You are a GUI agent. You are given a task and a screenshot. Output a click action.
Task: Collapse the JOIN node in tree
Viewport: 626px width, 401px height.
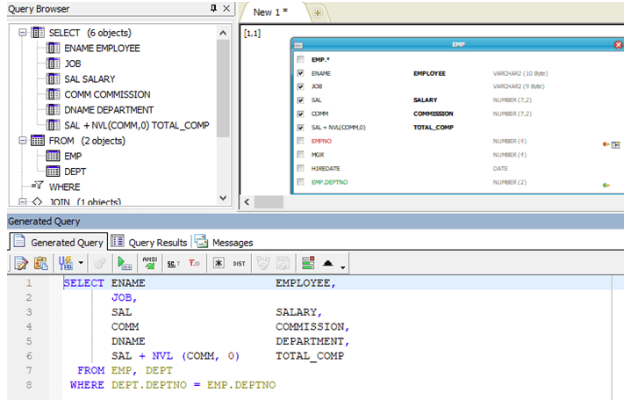[23, 202]
